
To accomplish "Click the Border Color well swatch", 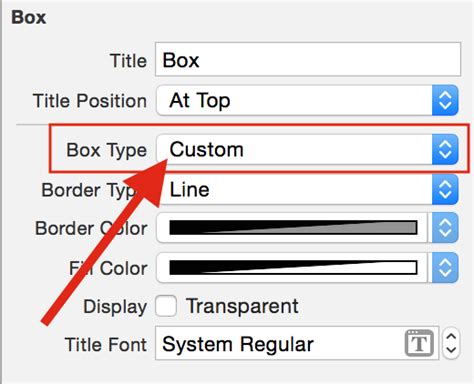I will [x=293, y=228].
